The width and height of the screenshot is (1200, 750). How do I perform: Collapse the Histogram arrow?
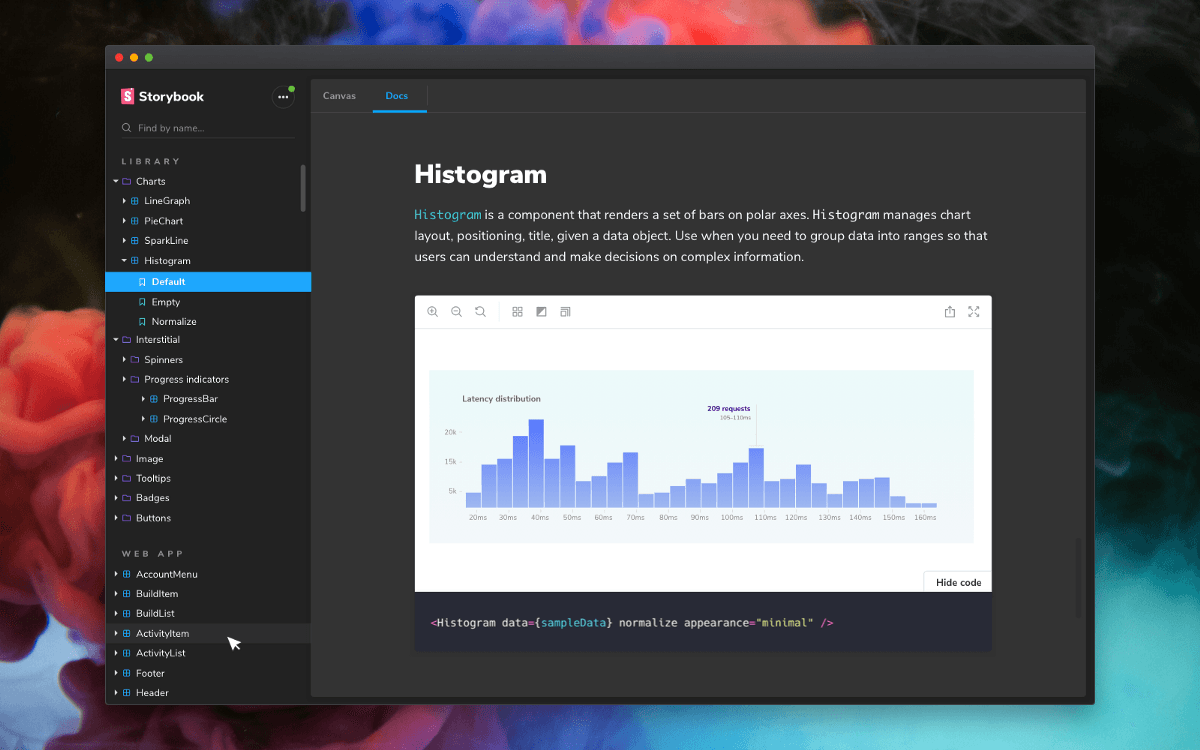pos(124,261)
